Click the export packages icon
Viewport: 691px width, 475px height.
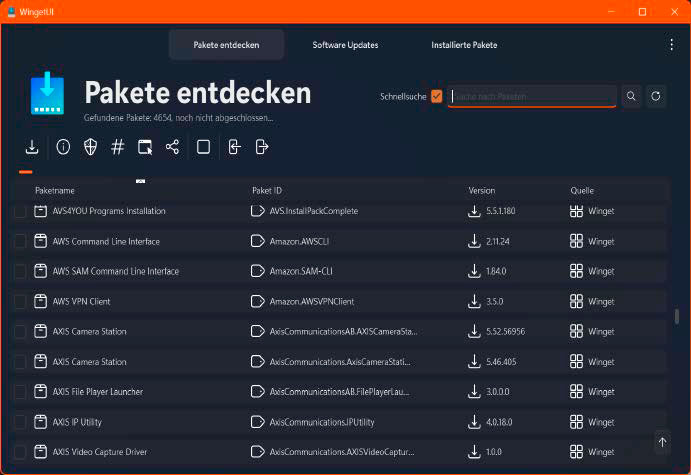point(261,147)
